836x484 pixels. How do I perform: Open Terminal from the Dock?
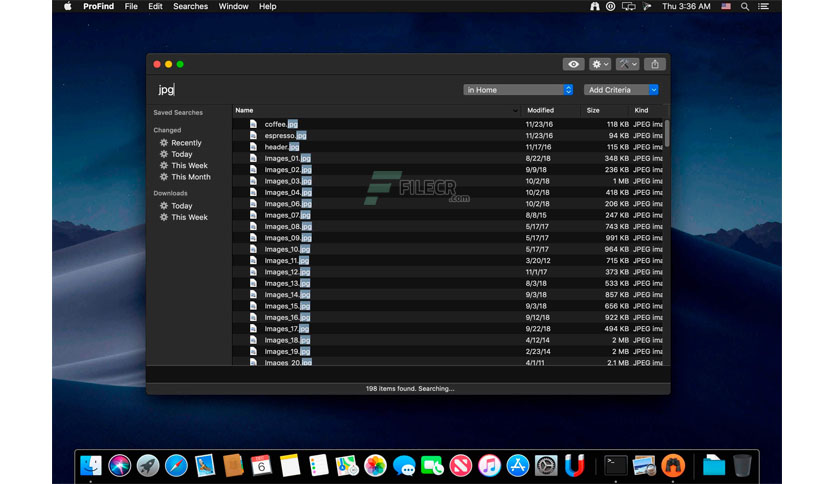coord(616,465)
